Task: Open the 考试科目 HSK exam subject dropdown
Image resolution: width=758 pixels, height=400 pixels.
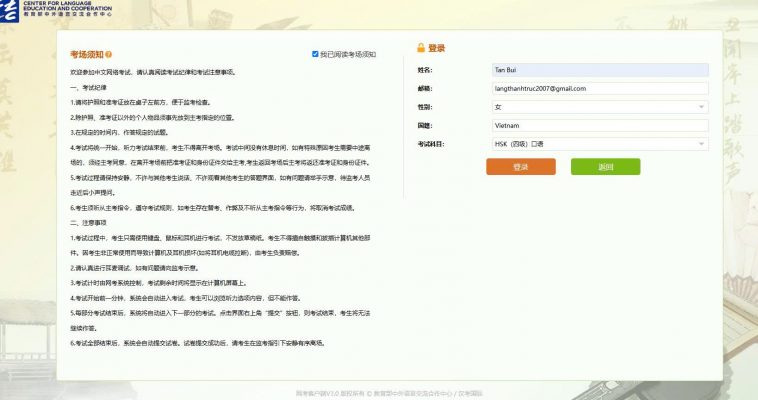Action: (x=600, y=144)
